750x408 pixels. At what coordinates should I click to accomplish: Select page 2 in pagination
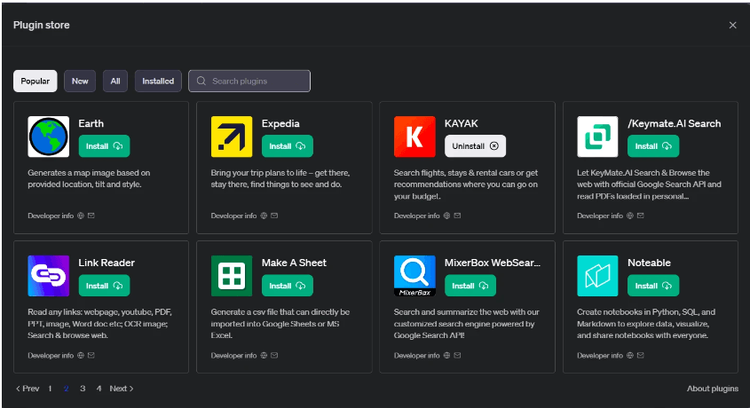[x=66, y=388]
